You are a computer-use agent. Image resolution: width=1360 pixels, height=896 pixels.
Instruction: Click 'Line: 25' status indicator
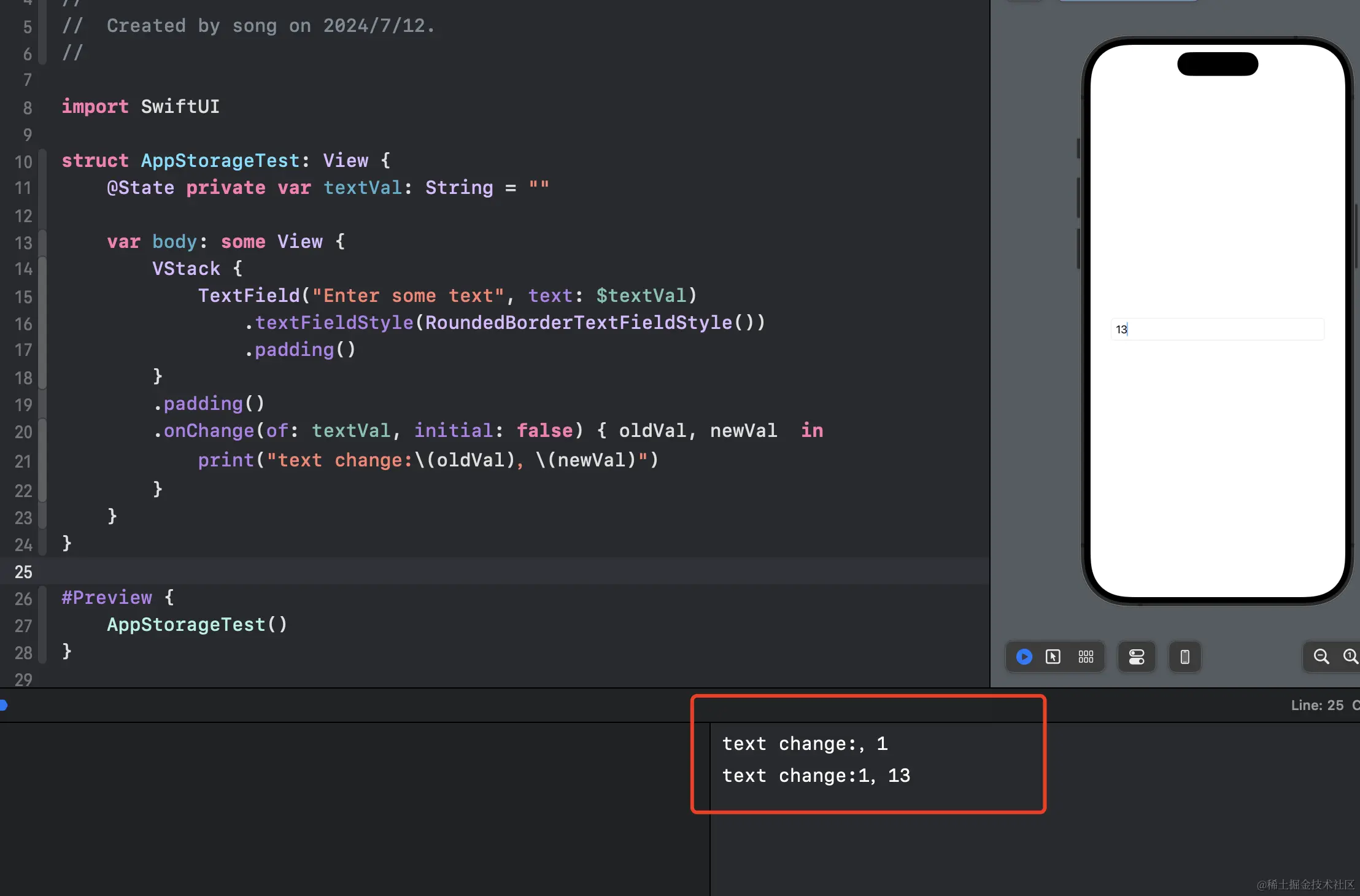1317,705
